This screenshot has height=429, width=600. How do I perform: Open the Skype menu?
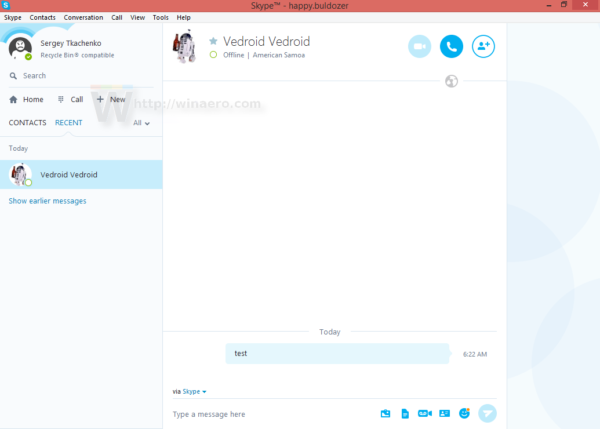point(13,18)
